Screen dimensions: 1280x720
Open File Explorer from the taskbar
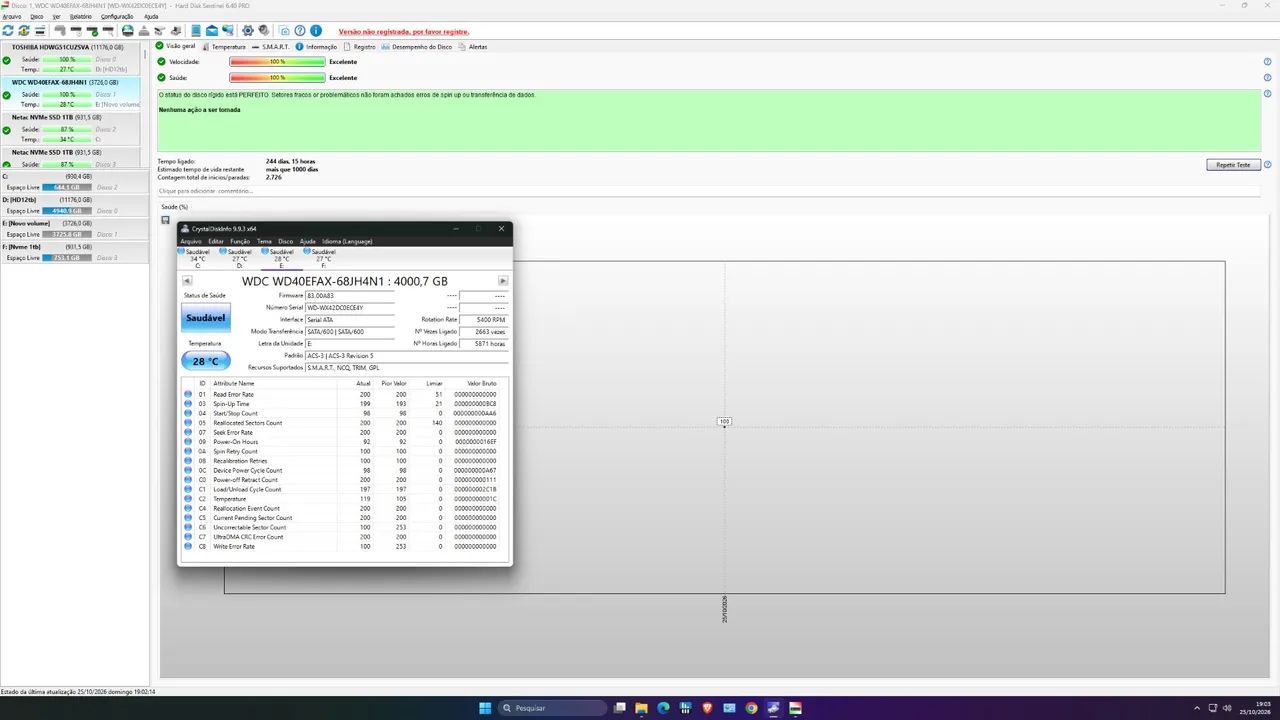coord(641,708)
